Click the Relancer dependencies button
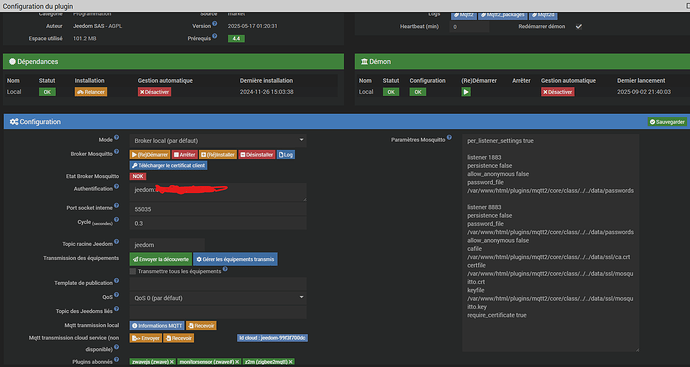Image resolution: width=690 pixels, height=367 pixels. [x=91, y=92]
